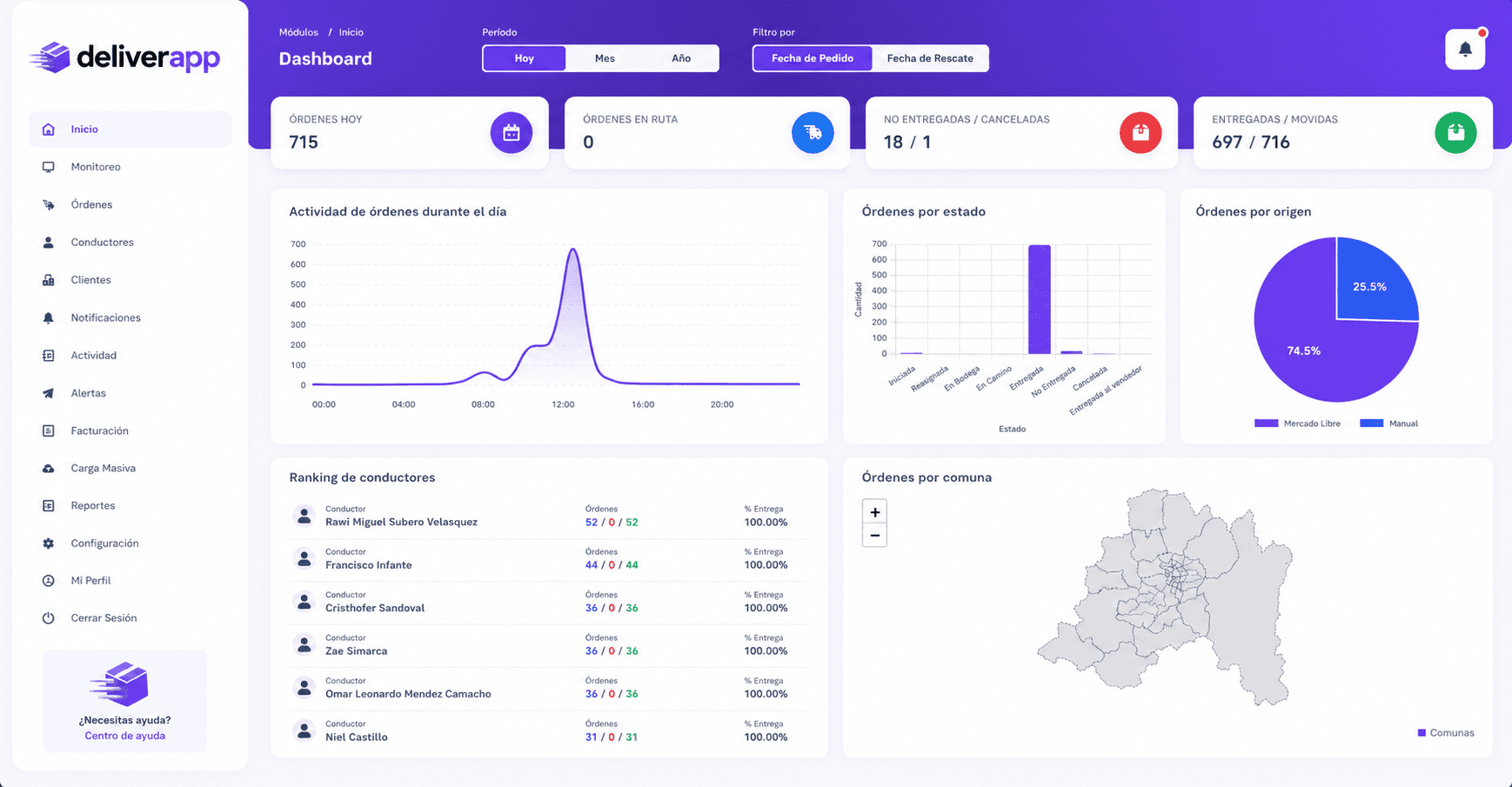The width and height of the screenshot is (1512, 787).
Task: Click the truck icon in Órdenes en Ruta card
Action: click(813, 132)
